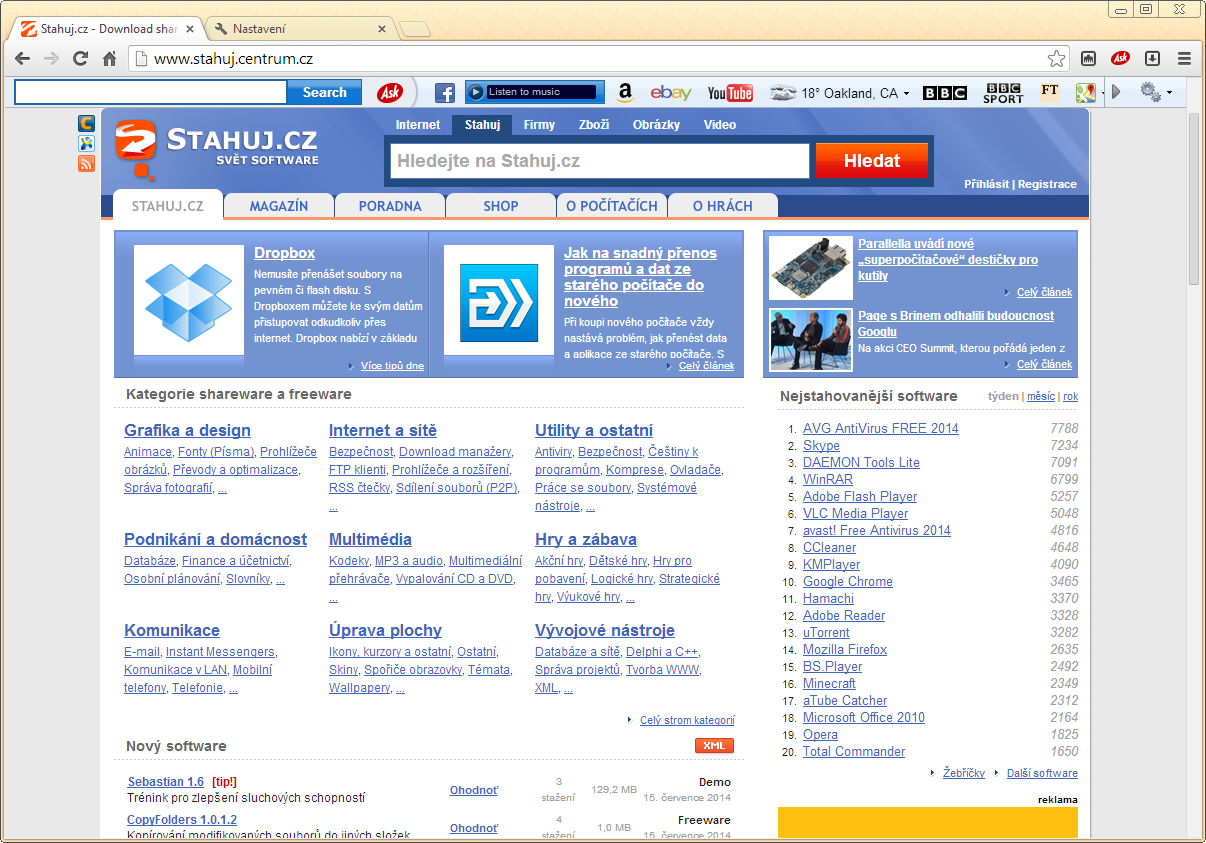
Task: Click the Ask logo on the toolbar
Action: [390, 92]
